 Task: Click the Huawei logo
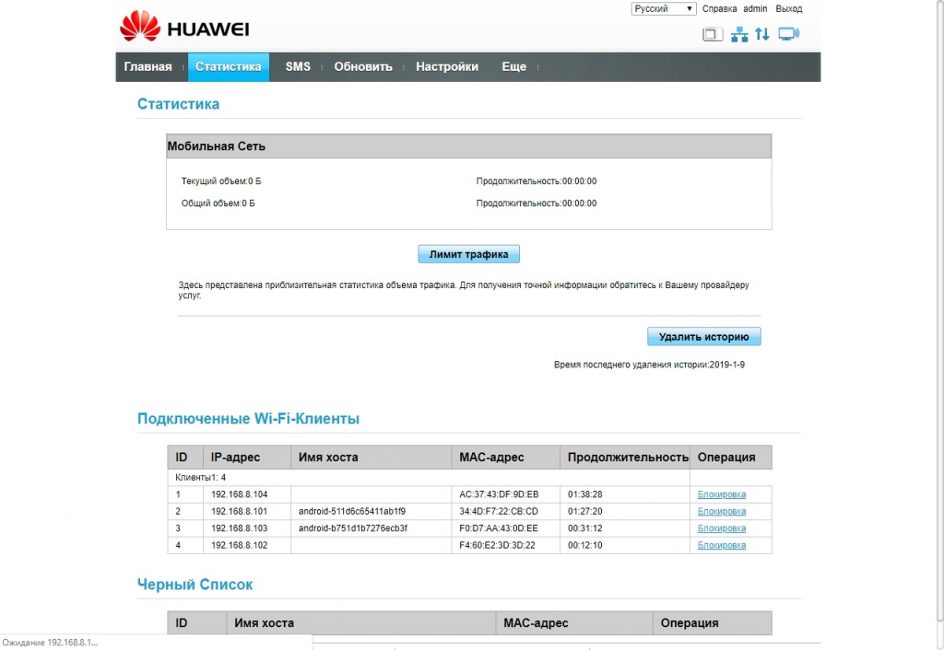184,28
